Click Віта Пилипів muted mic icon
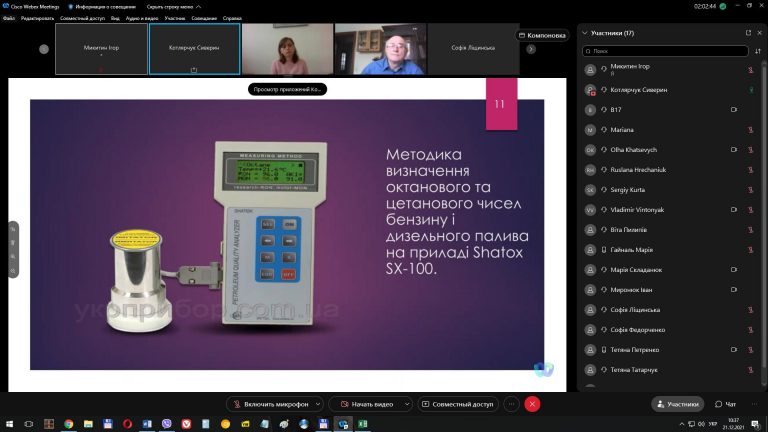The height and width of the screenshot is (432, 768). [x=750, y=230]
